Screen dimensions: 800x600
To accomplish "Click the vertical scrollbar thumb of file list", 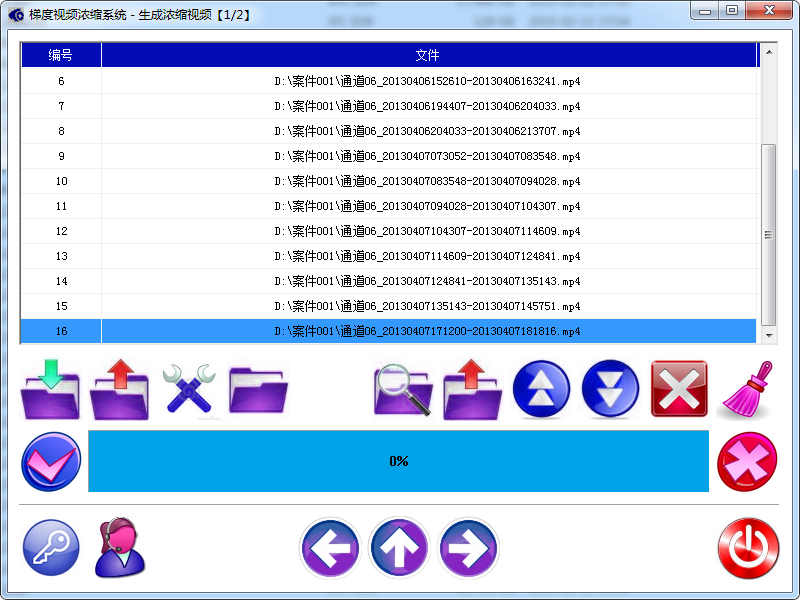I will [x=768, y=235].
